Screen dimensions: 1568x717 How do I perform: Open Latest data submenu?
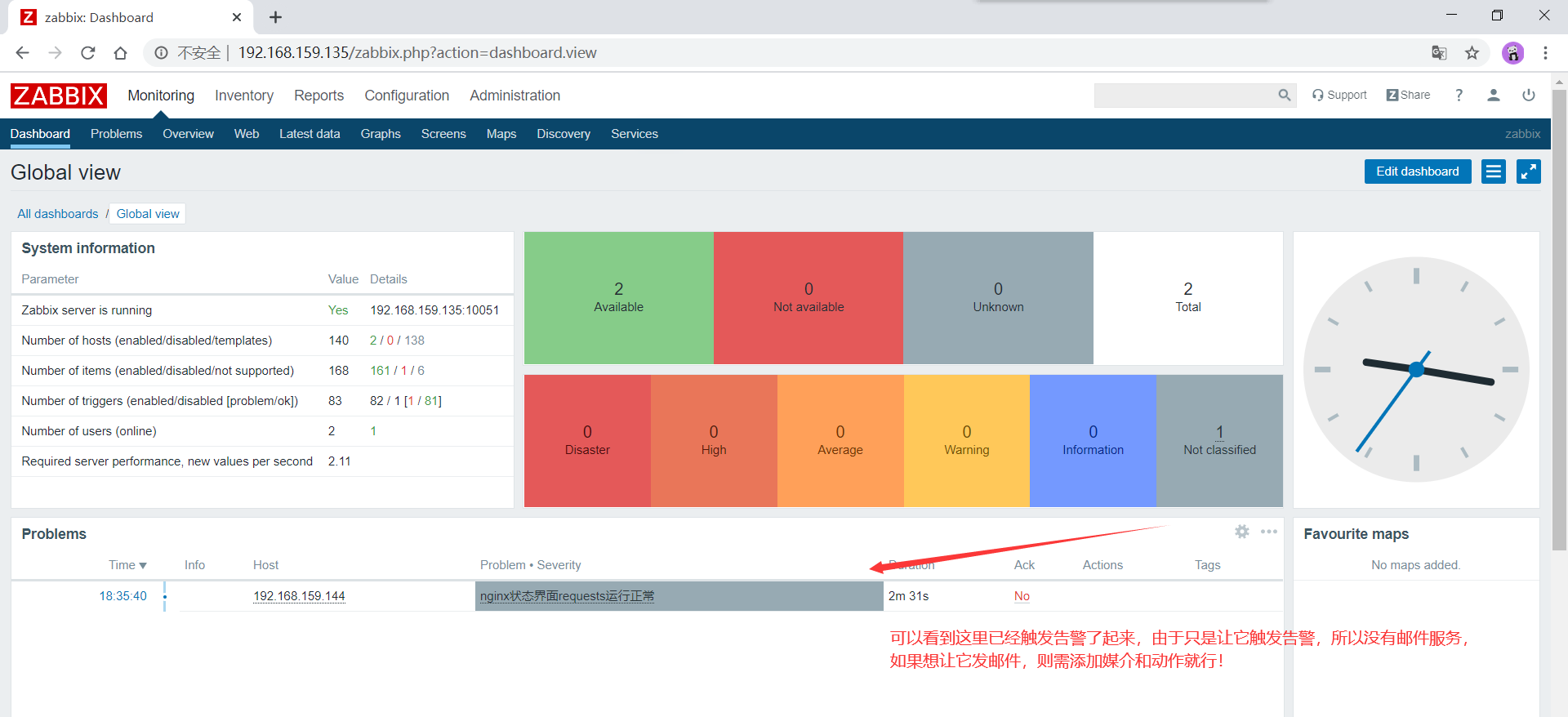(310, 134)
